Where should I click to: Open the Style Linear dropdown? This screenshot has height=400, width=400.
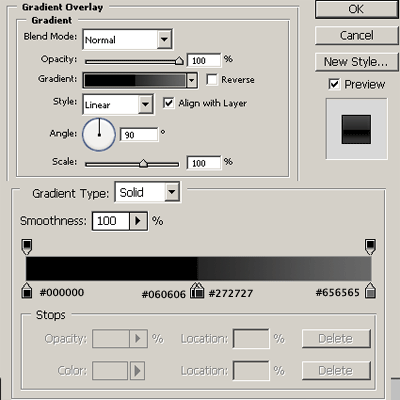(118, 105)
